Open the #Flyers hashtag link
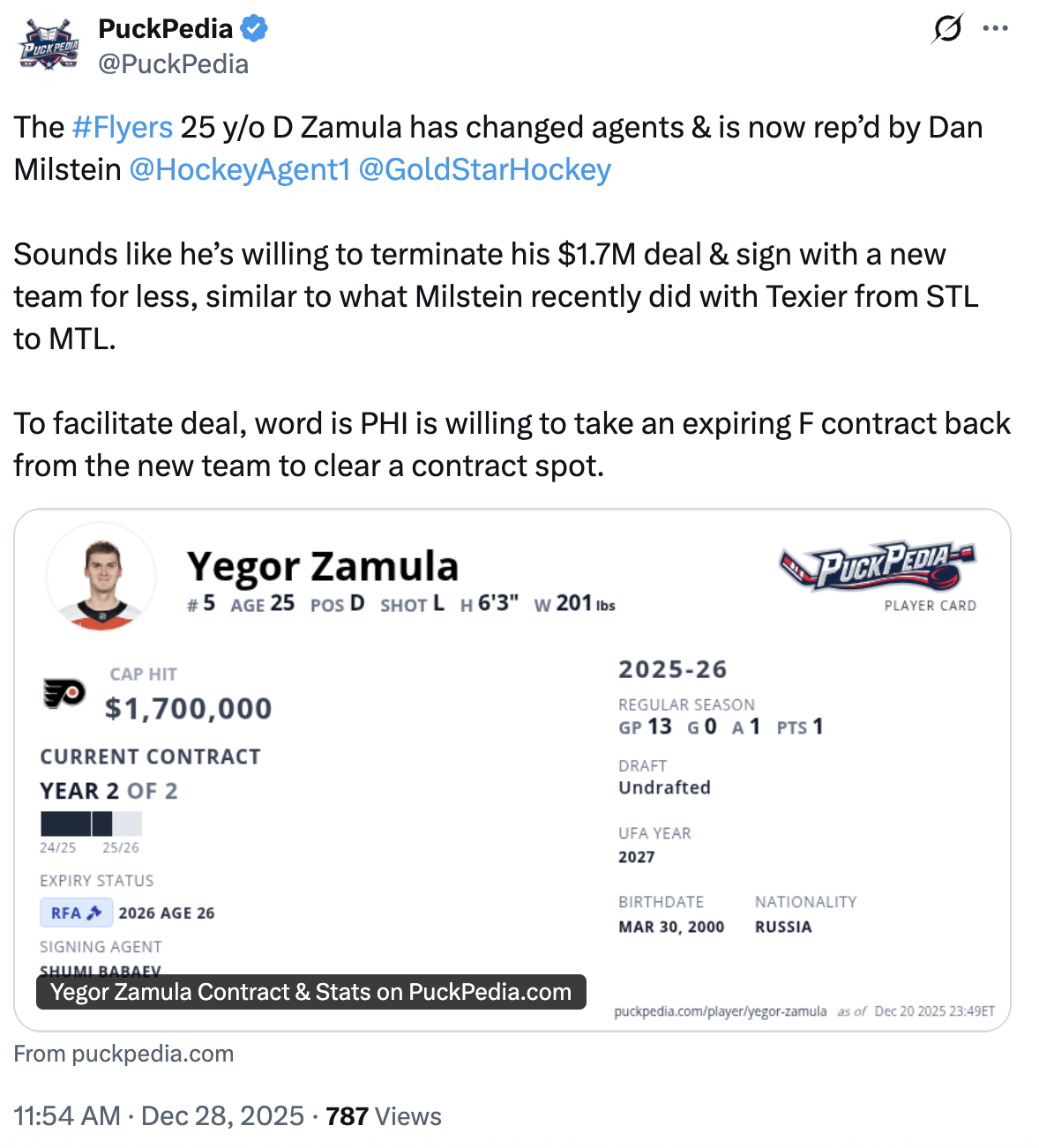This screenshot has width=1039, height=1148. (123, 128)
